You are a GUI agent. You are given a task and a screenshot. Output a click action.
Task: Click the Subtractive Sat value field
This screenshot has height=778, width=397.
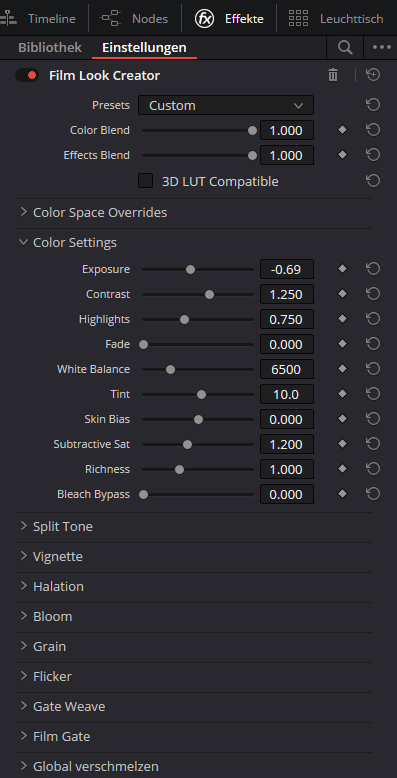(287, 444)
